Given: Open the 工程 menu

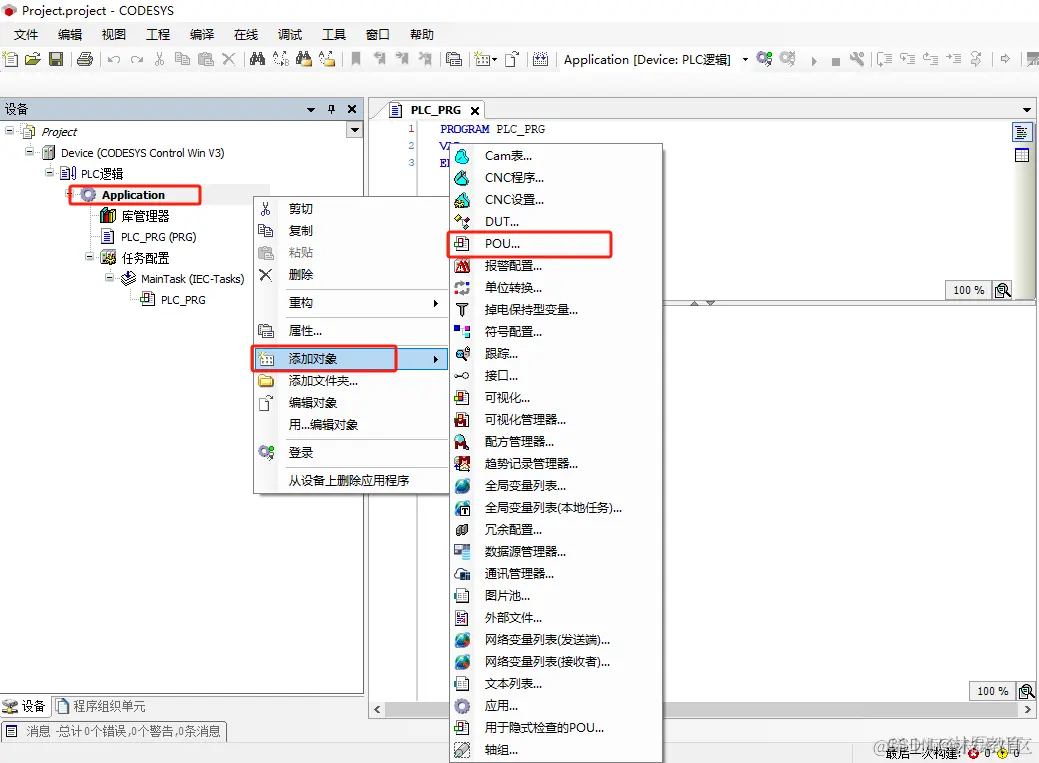Looking at the screenshot, I should pyautogui.click(x=158, y=34).
